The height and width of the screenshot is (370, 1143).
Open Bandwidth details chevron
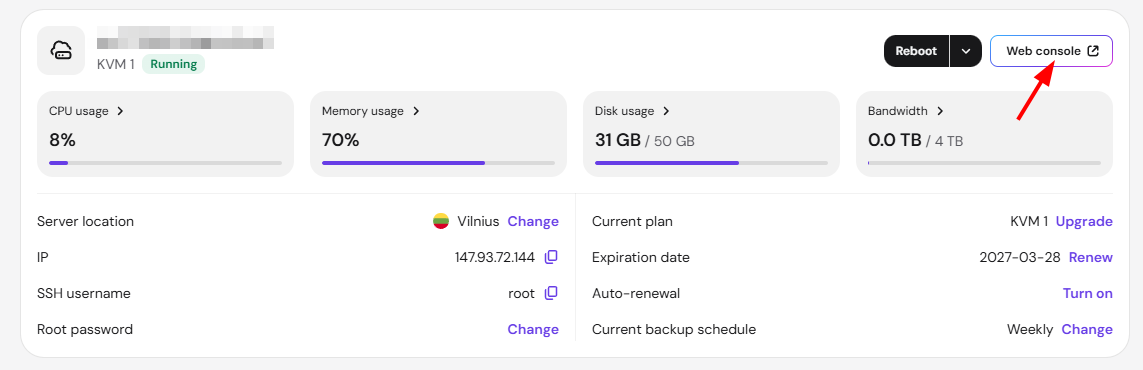pos(940,111)
